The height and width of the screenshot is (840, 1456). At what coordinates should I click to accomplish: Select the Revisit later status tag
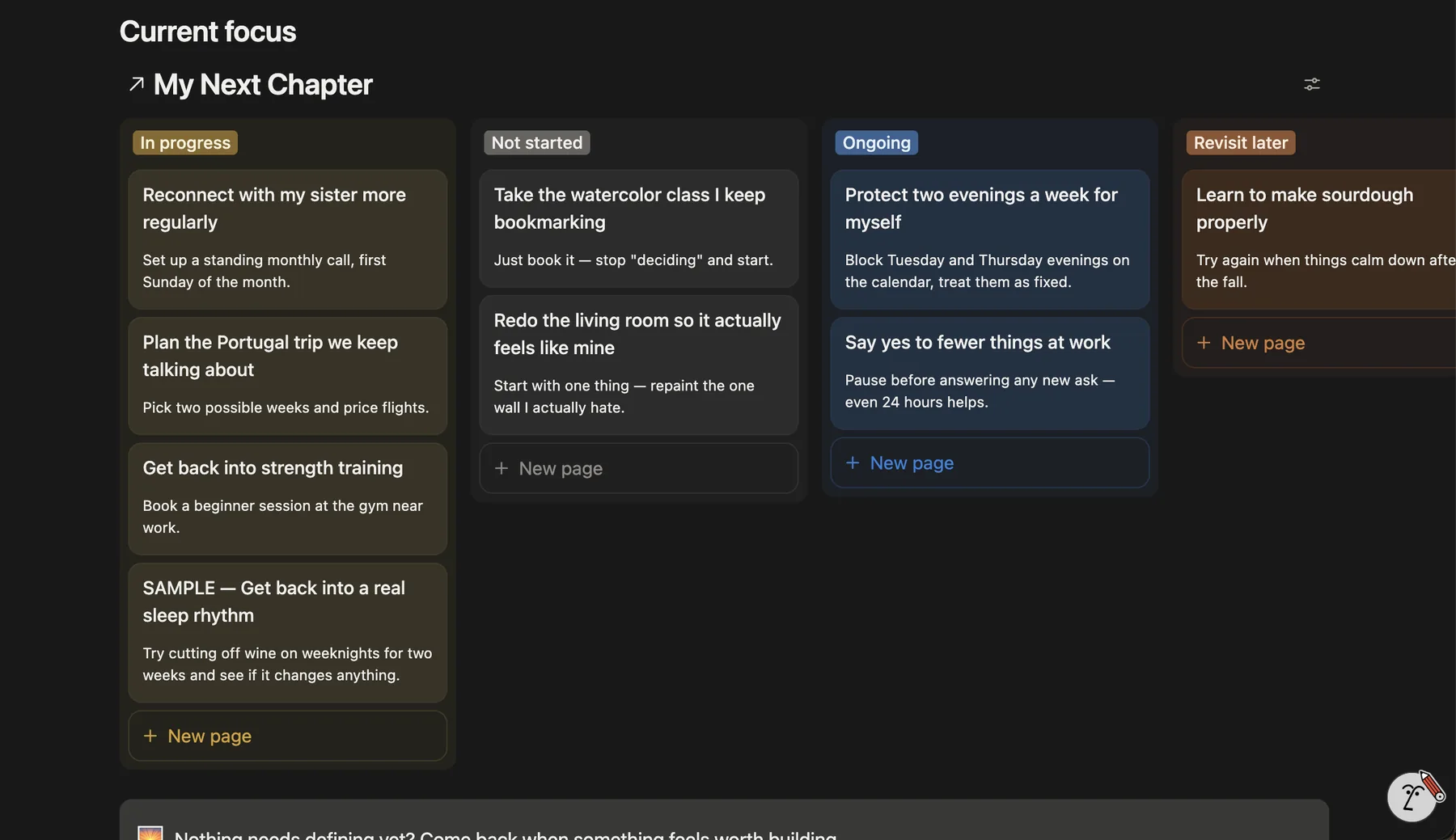click(x=1240, y=142)
